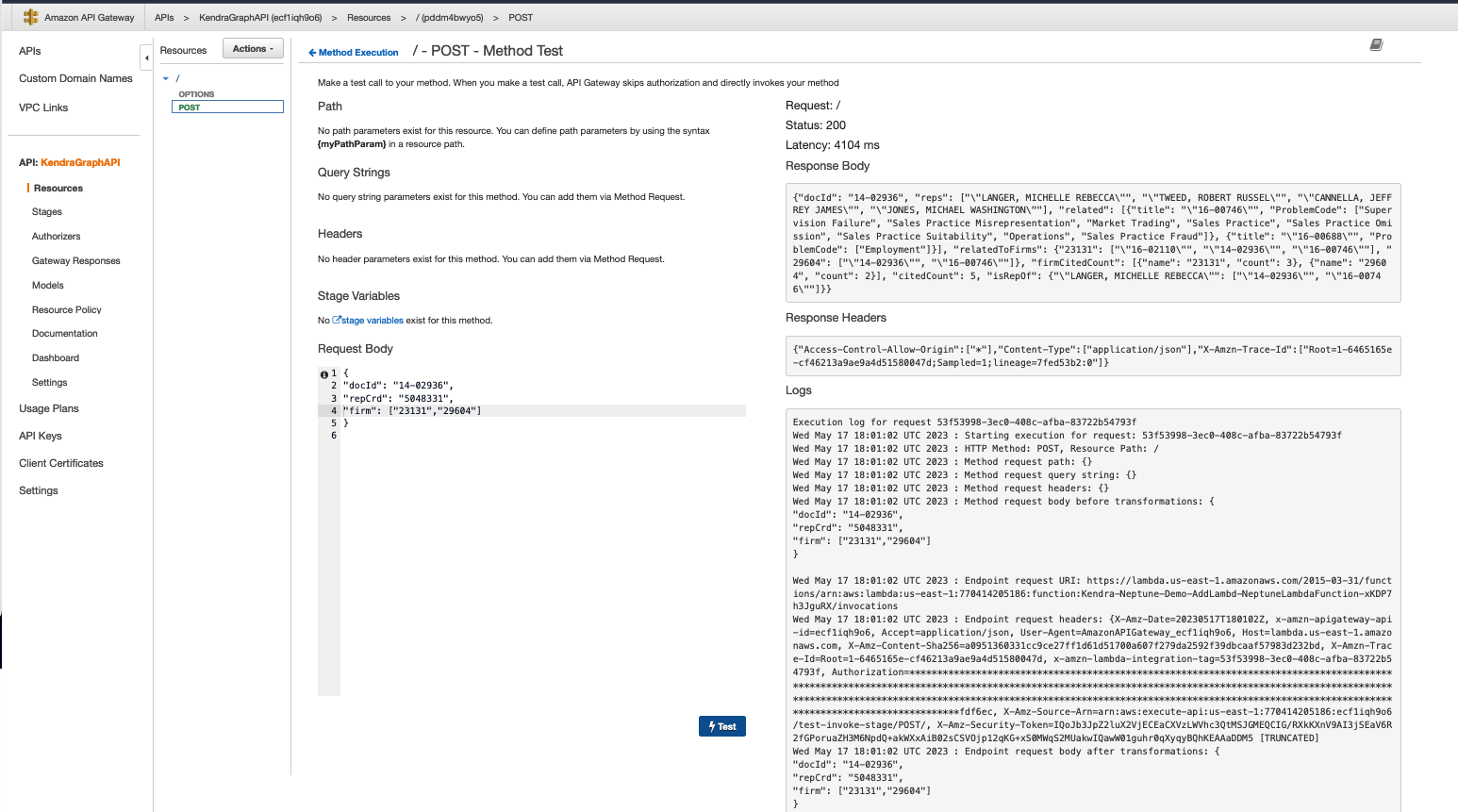Screen dimensions: 1458x812
Task: Open Documentation in the sidebar
Action: click(x=65, y=334)
